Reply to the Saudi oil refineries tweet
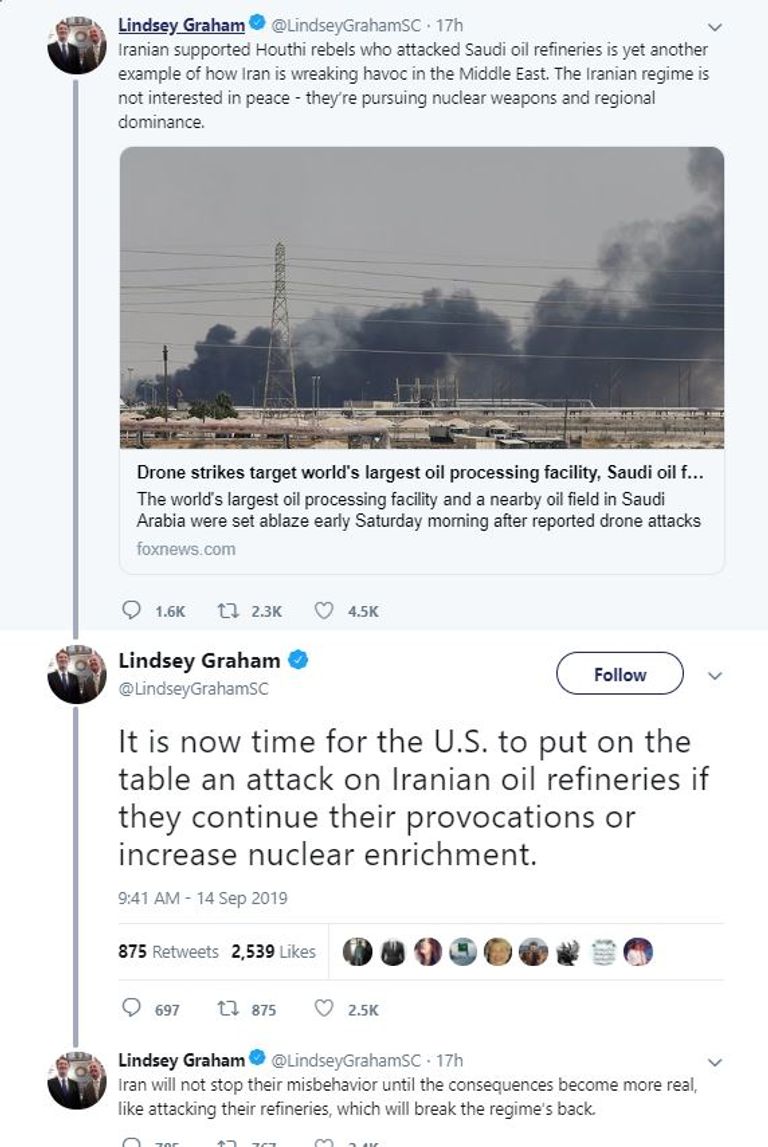Screen dimensions: 768x1147 click(131, 610)
